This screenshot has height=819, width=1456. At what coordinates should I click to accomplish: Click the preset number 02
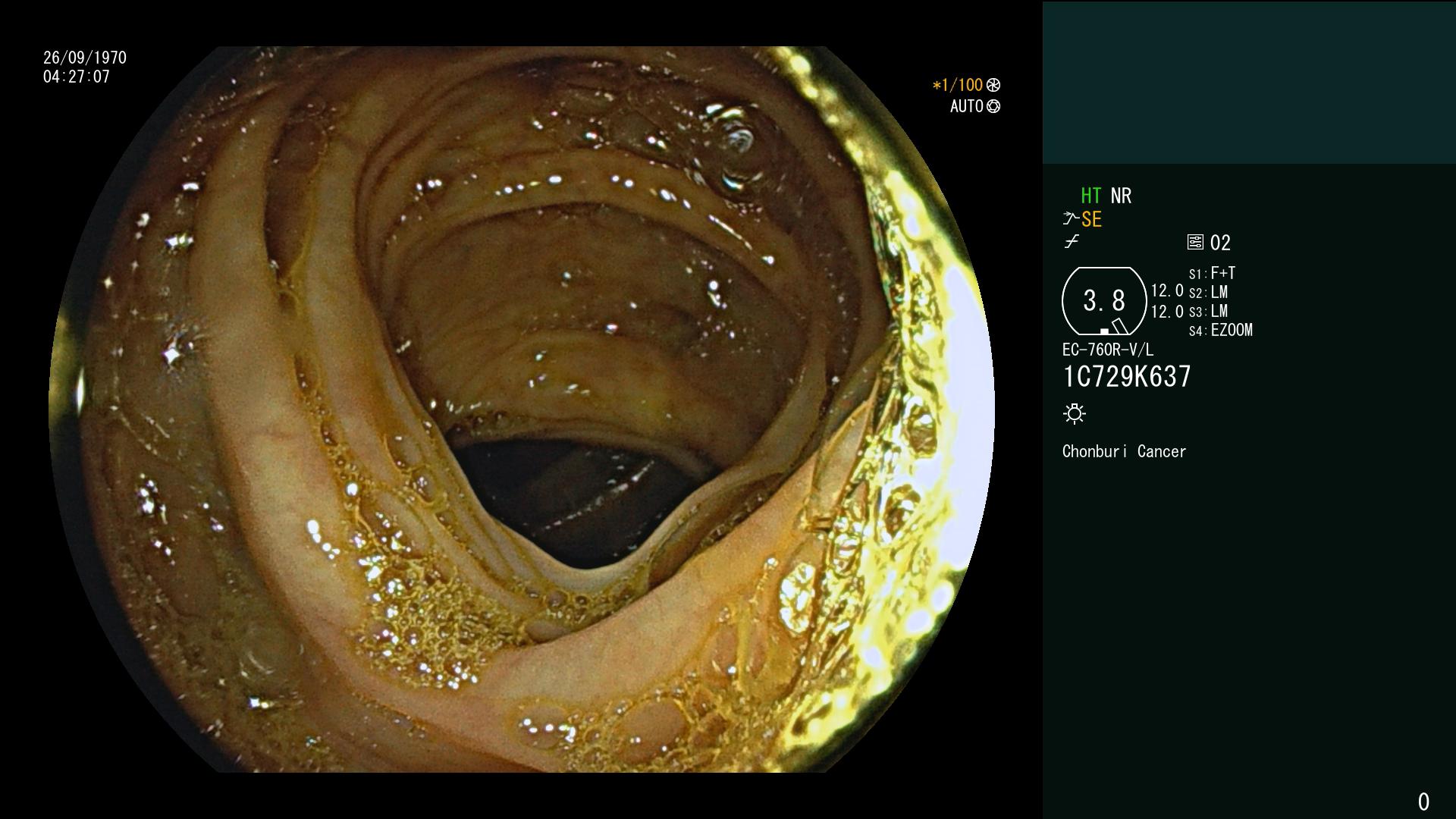point(1220,243)
